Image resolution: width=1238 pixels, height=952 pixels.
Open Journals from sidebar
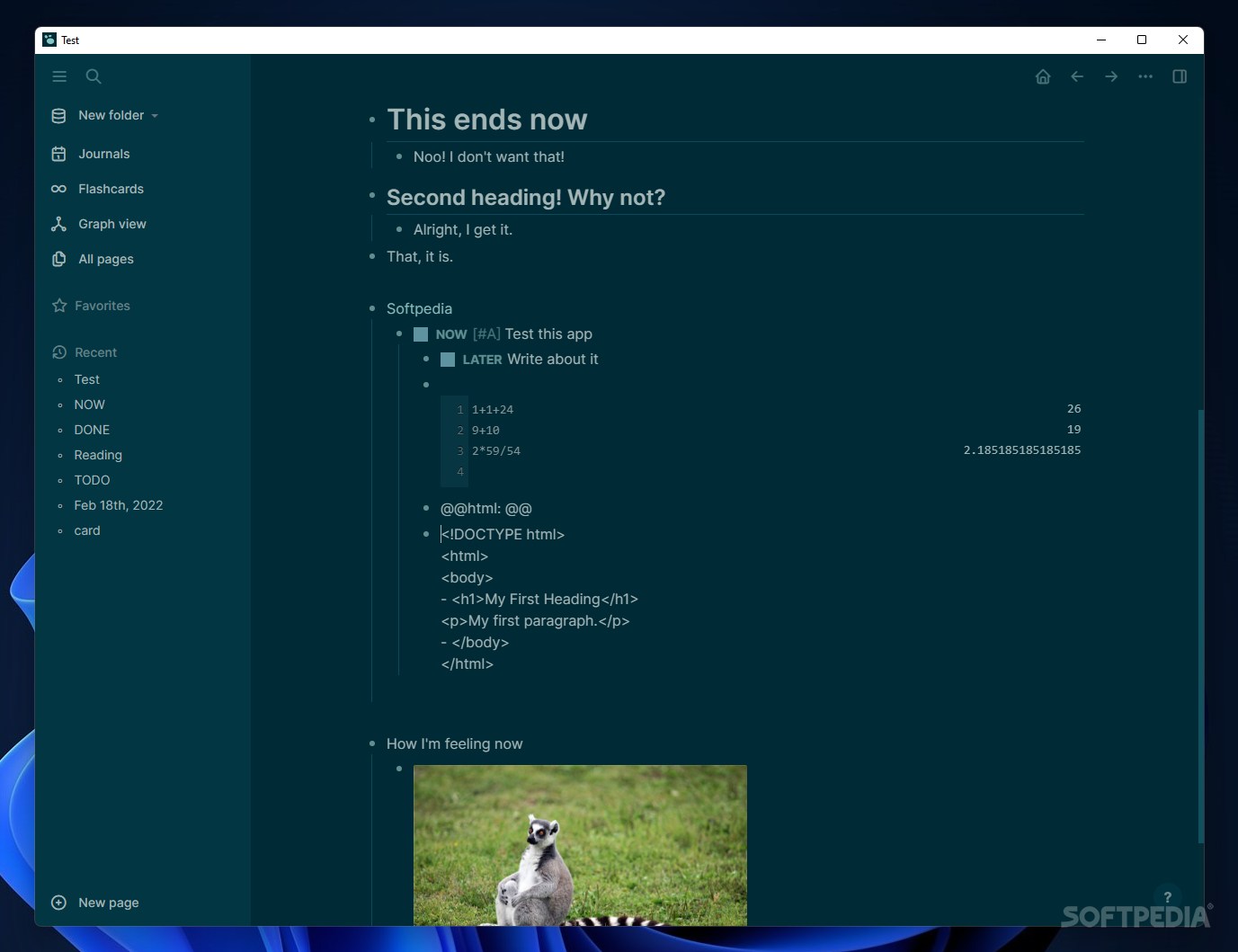[x=103, y=154]
